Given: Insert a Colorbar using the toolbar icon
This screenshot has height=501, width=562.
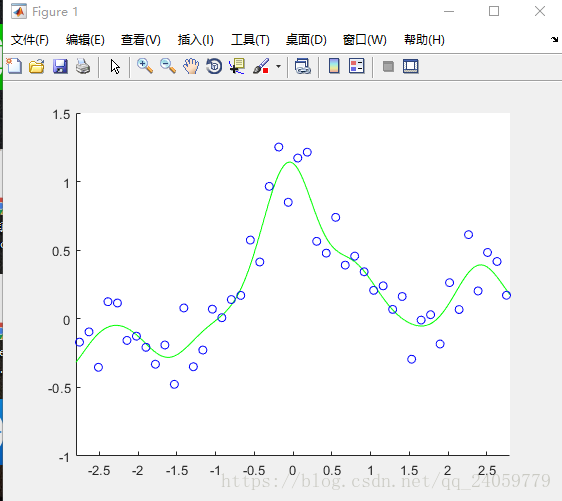Looking at the screenshot, I should (334, 66).
